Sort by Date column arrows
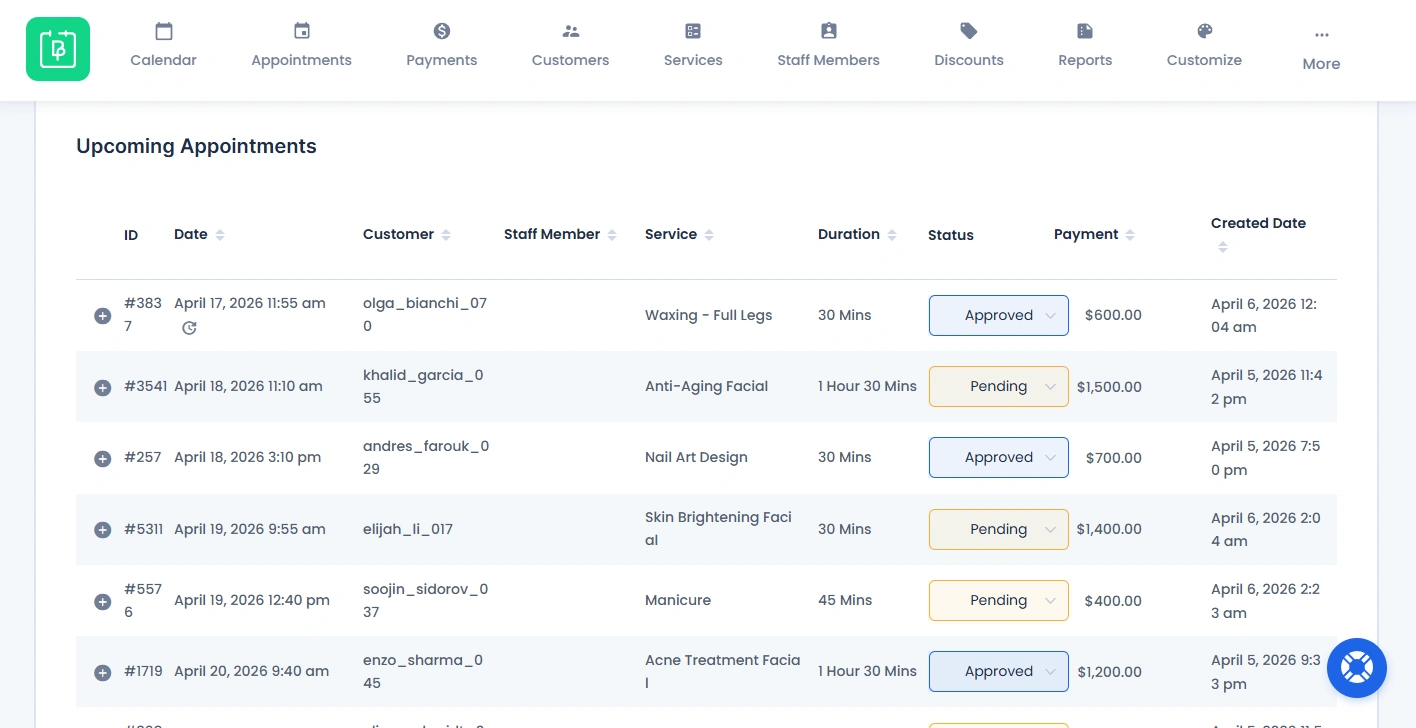Viewport: 1416px width, 728px height. coord(220,235)
